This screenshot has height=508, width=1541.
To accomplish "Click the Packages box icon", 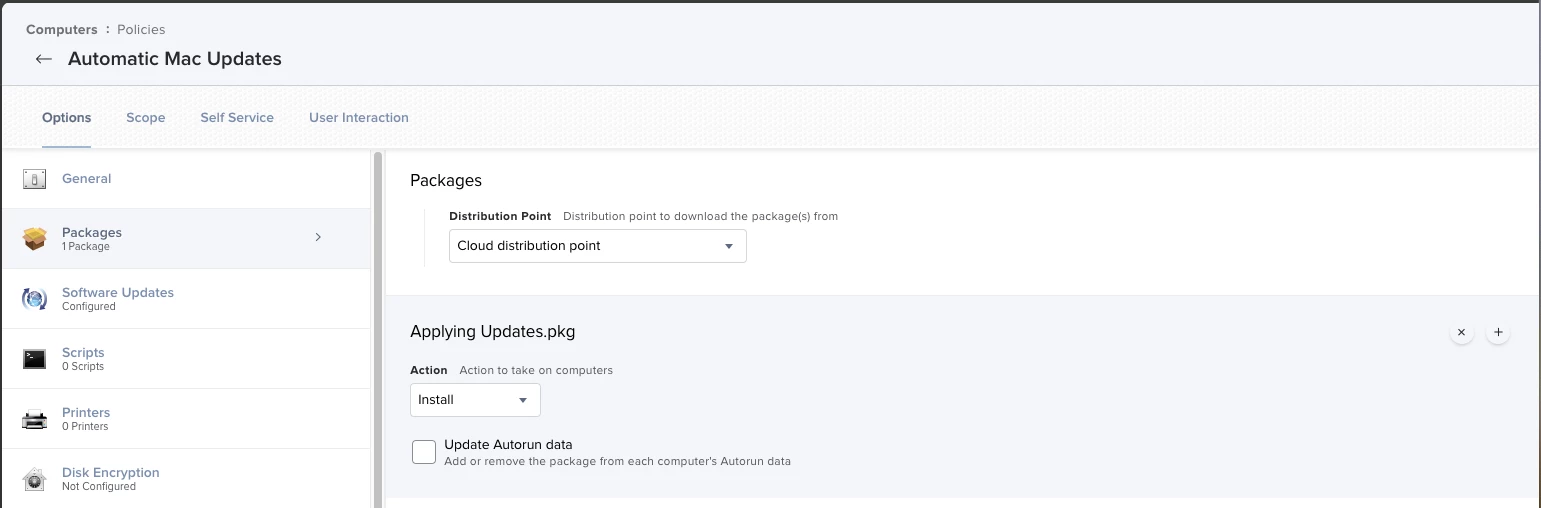I will pos(35,239).
